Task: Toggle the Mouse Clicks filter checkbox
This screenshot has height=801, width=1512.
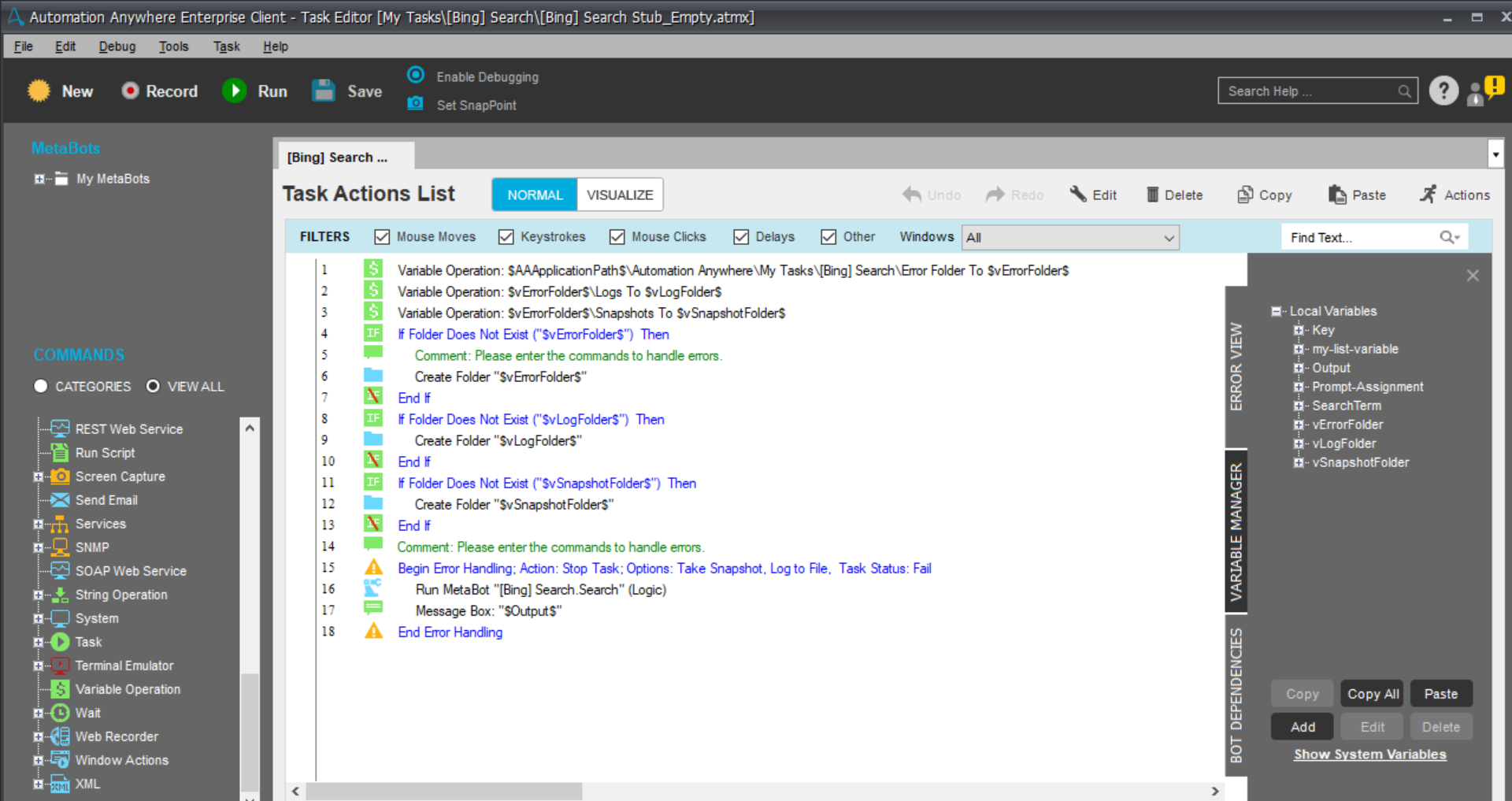Action: pyautogui.click(x=617, y=237)
